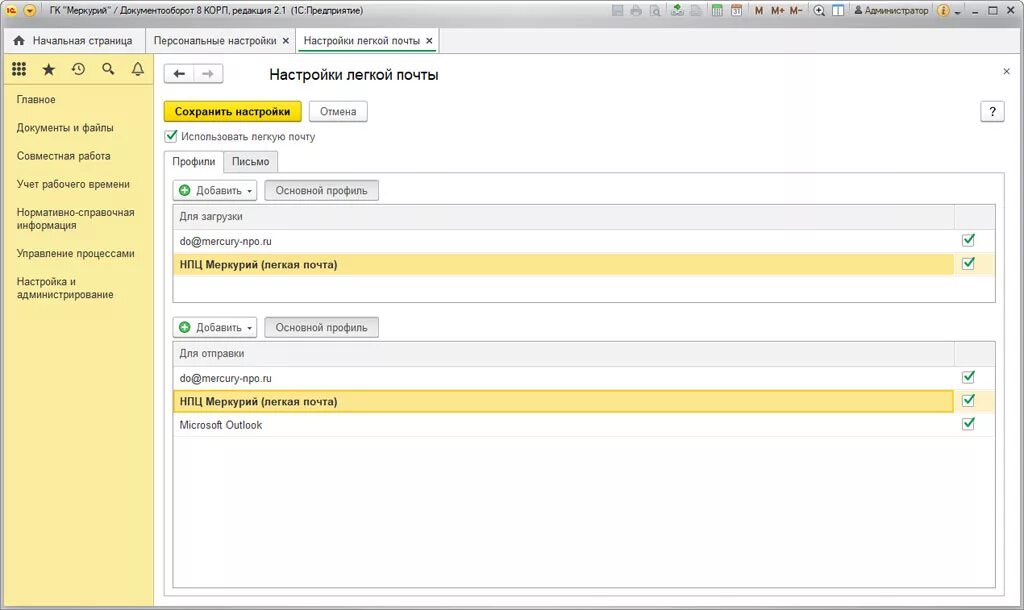This screenshot has height=610, width=1024.
Task: Switch to the Письмо tab
Action: pyautogui.click(x=251, y=161)
